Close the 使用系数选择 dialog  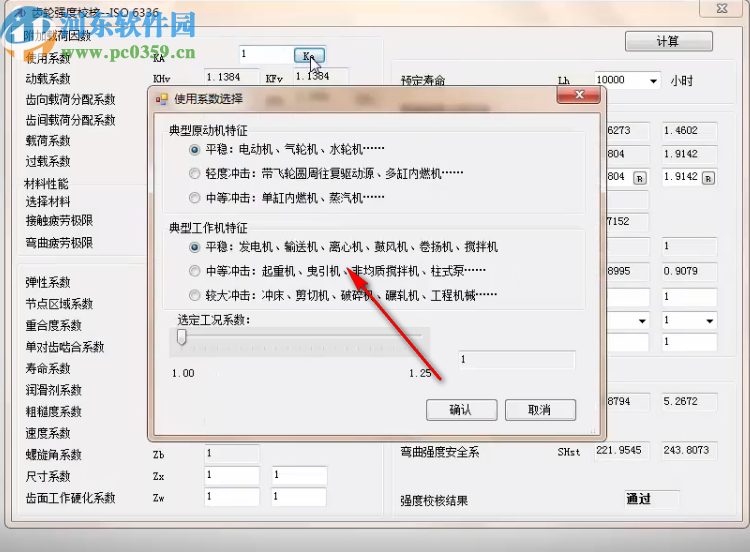579,95
